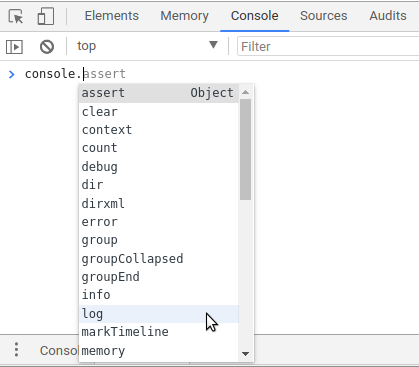Clear console with the ban icon
Screen dimensions: 419x367
pyautogui.click(x=47, y=47)
